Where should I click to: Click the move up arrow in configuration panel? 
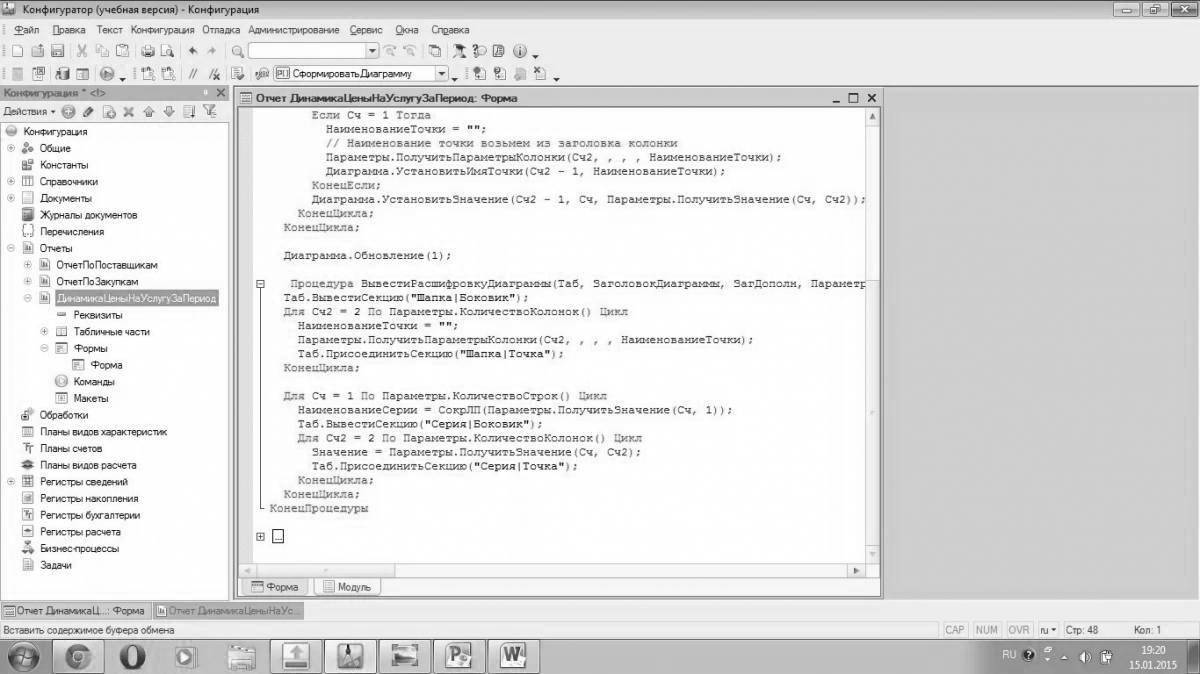[x=149, y=111]
